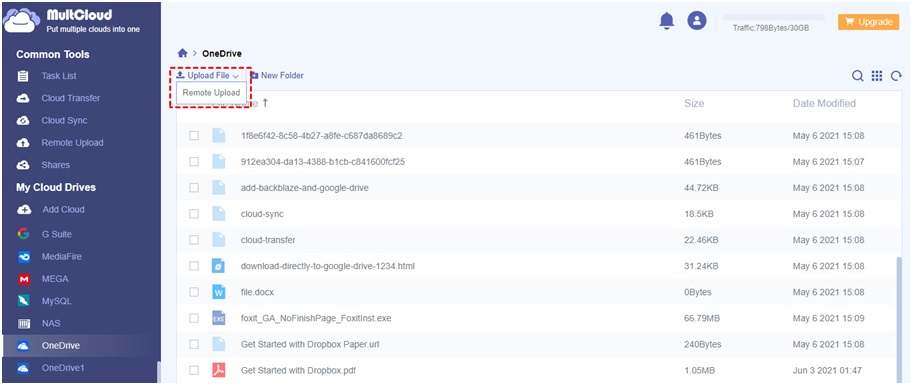
Task: Open Cloud Transfer in sidebar
Action: click(x=70, y=98)
